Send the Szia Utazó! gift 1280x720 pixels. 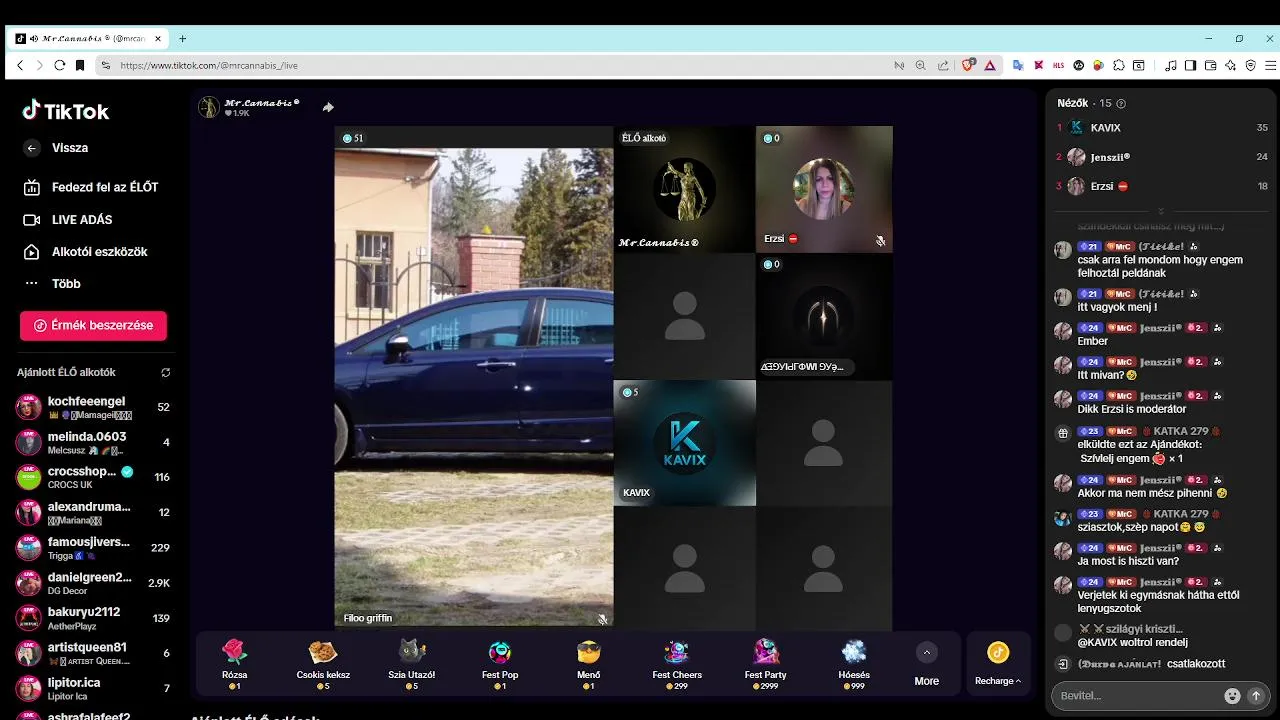click(x=412, y=665)
